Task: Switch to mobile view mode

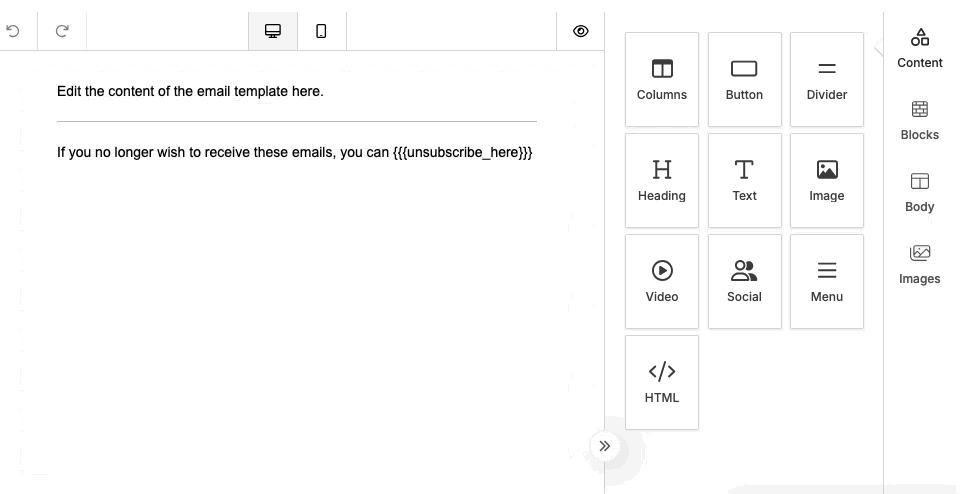Action: (321, 31)
